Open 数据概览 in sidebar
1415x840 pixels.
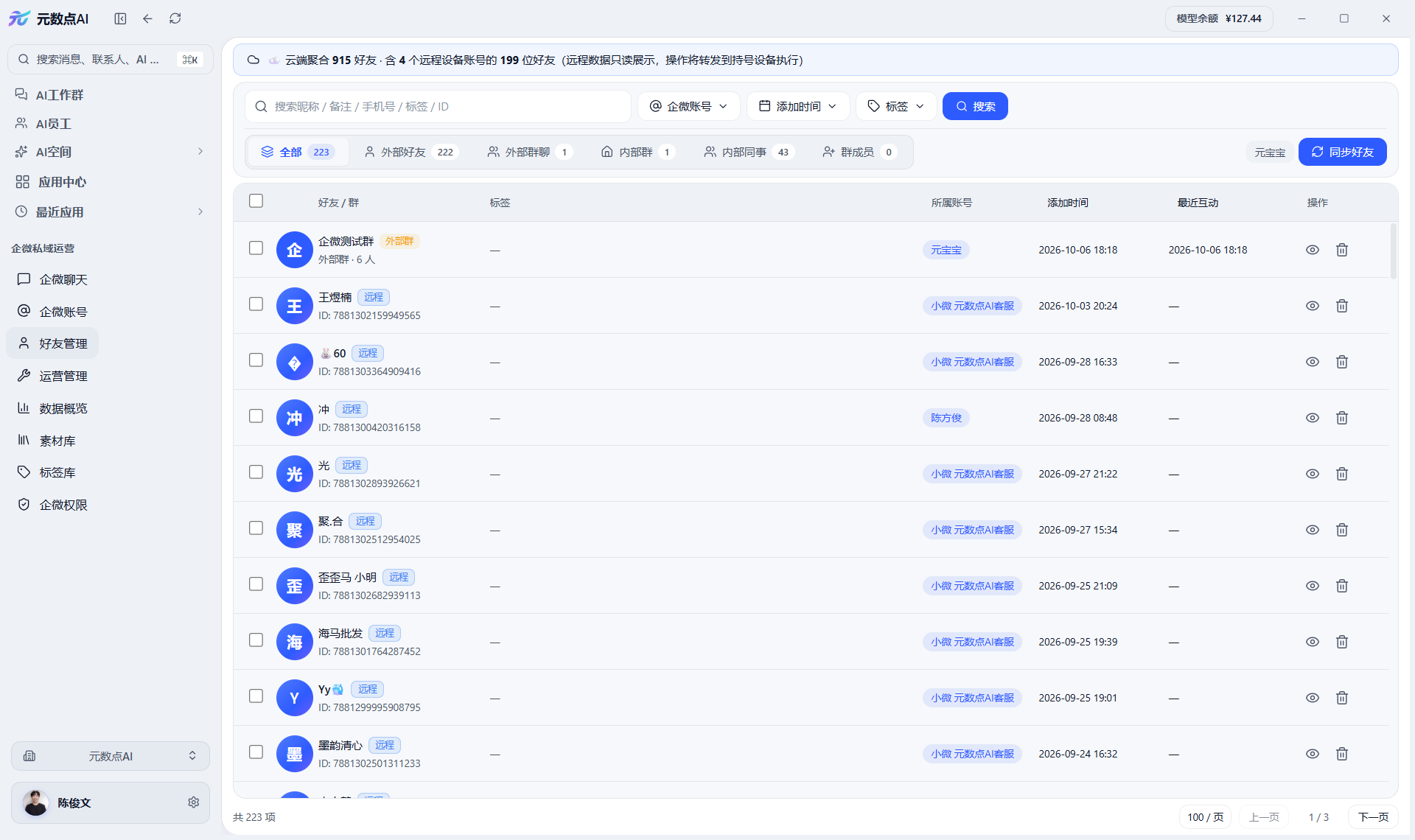[x=53, y=408]
